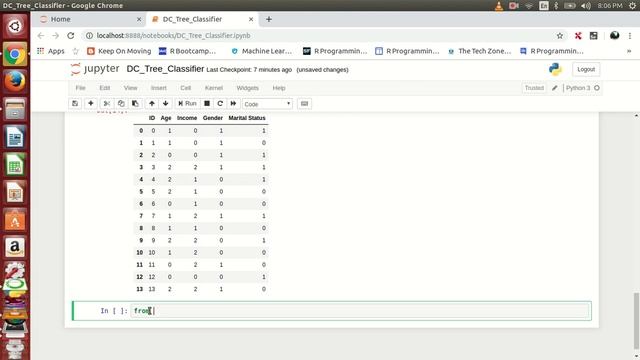640x360 pixels.
Task: Open the Widgets menu
Action: pyautogui.click(x=247, y=88)
